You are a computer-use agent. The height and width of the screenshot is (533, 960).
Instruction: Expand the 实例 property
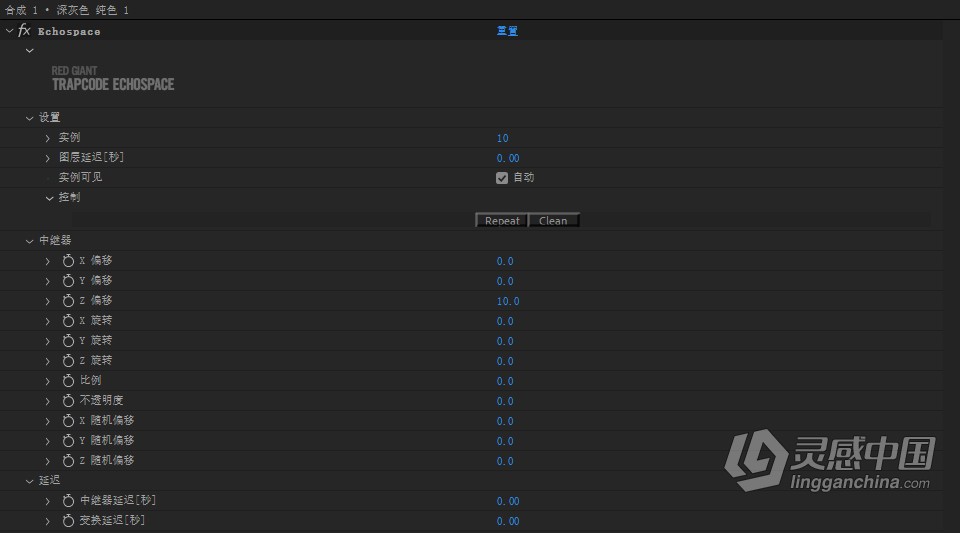pyautogui.click(x=48, y=138)
